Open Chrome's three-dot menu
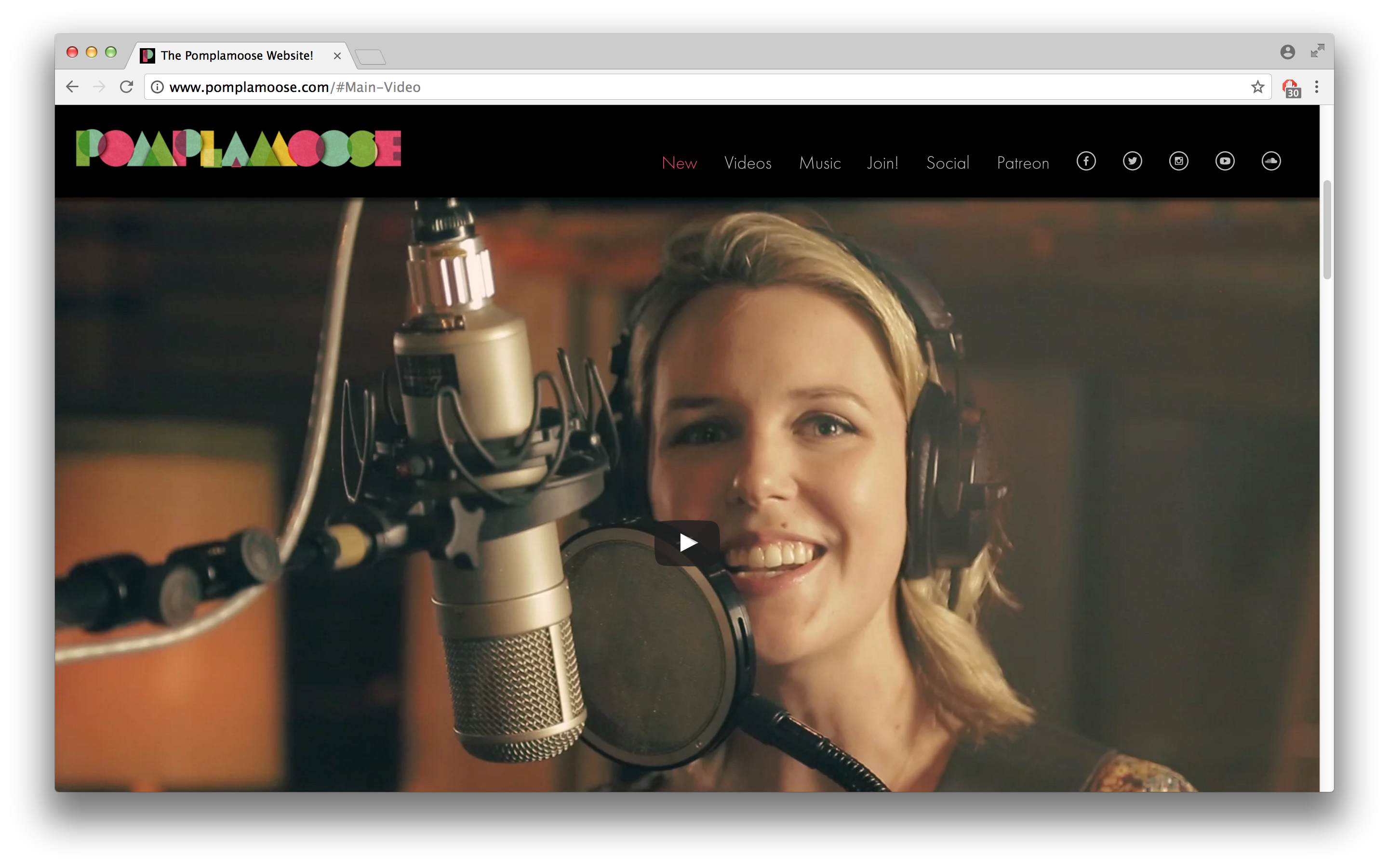 point(1317,87)
